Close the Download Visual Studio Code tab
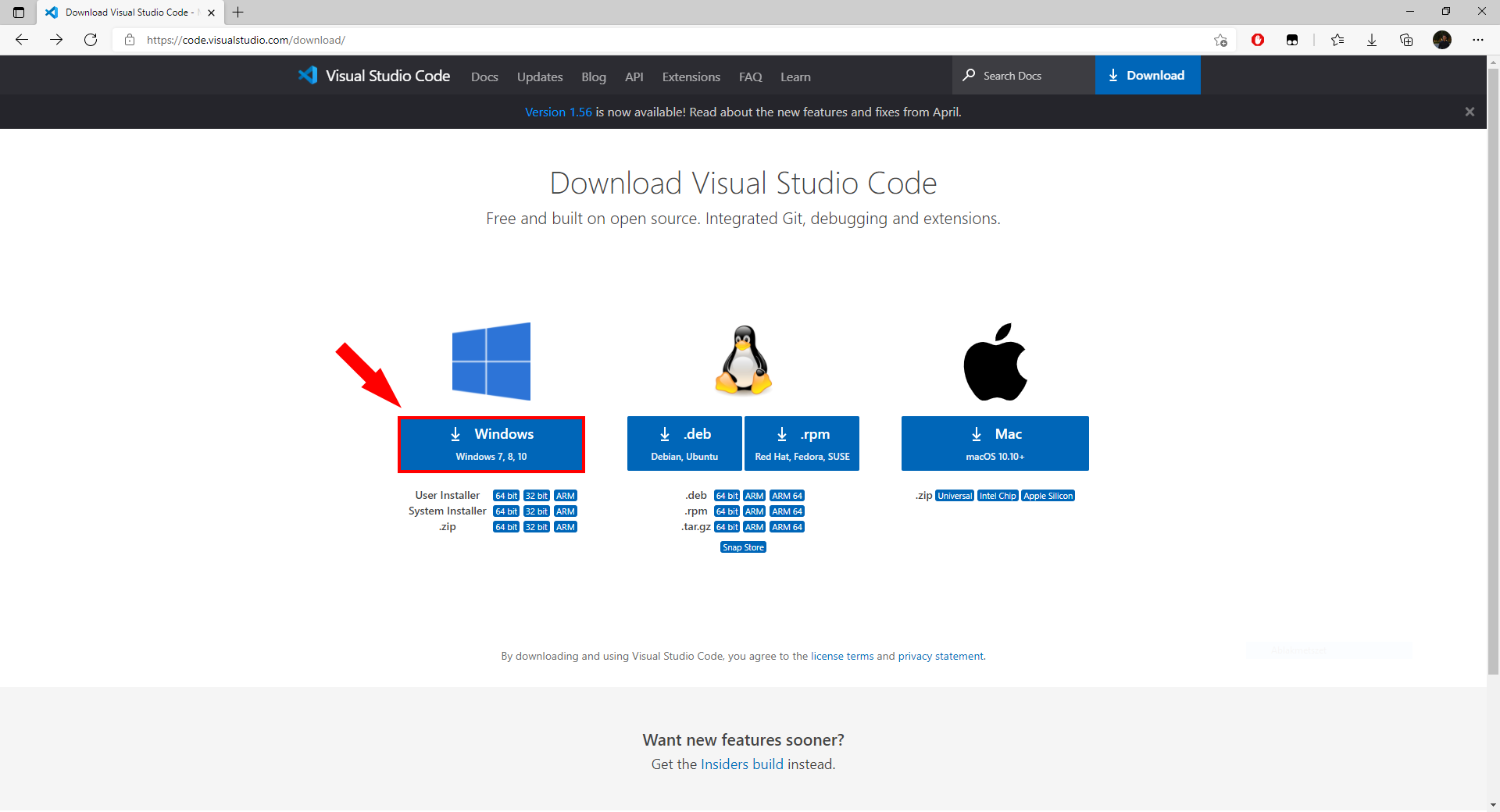Image resolution: width=1500 pixels, height=812 pixels. point(211,12)
